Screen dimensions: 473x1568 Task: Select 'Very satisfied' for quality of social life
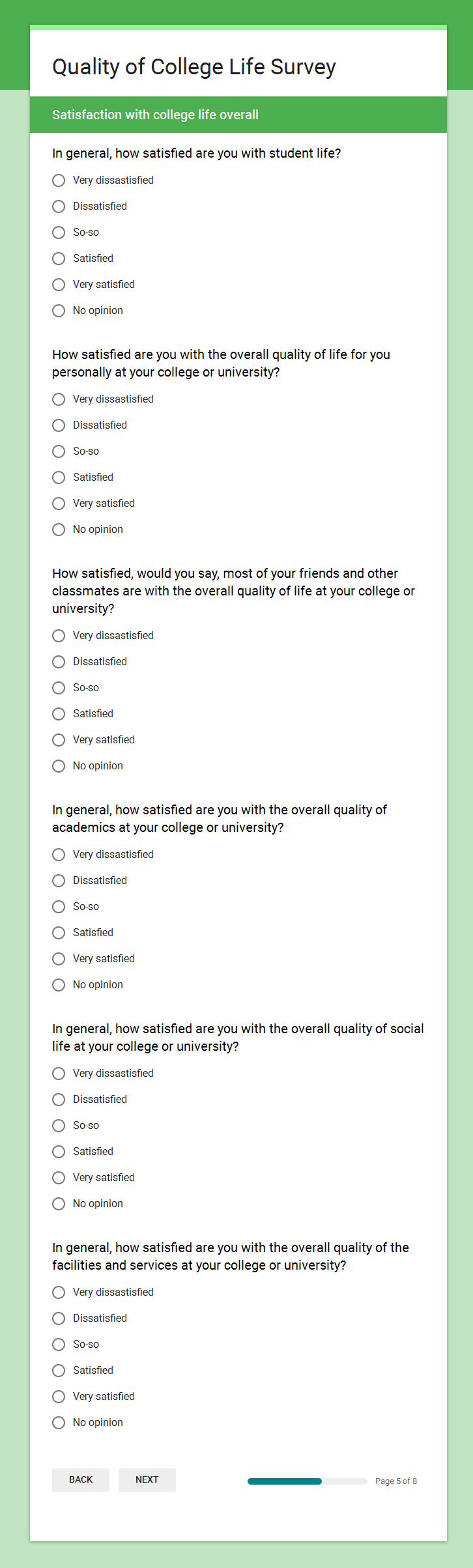click(59, 1178)
